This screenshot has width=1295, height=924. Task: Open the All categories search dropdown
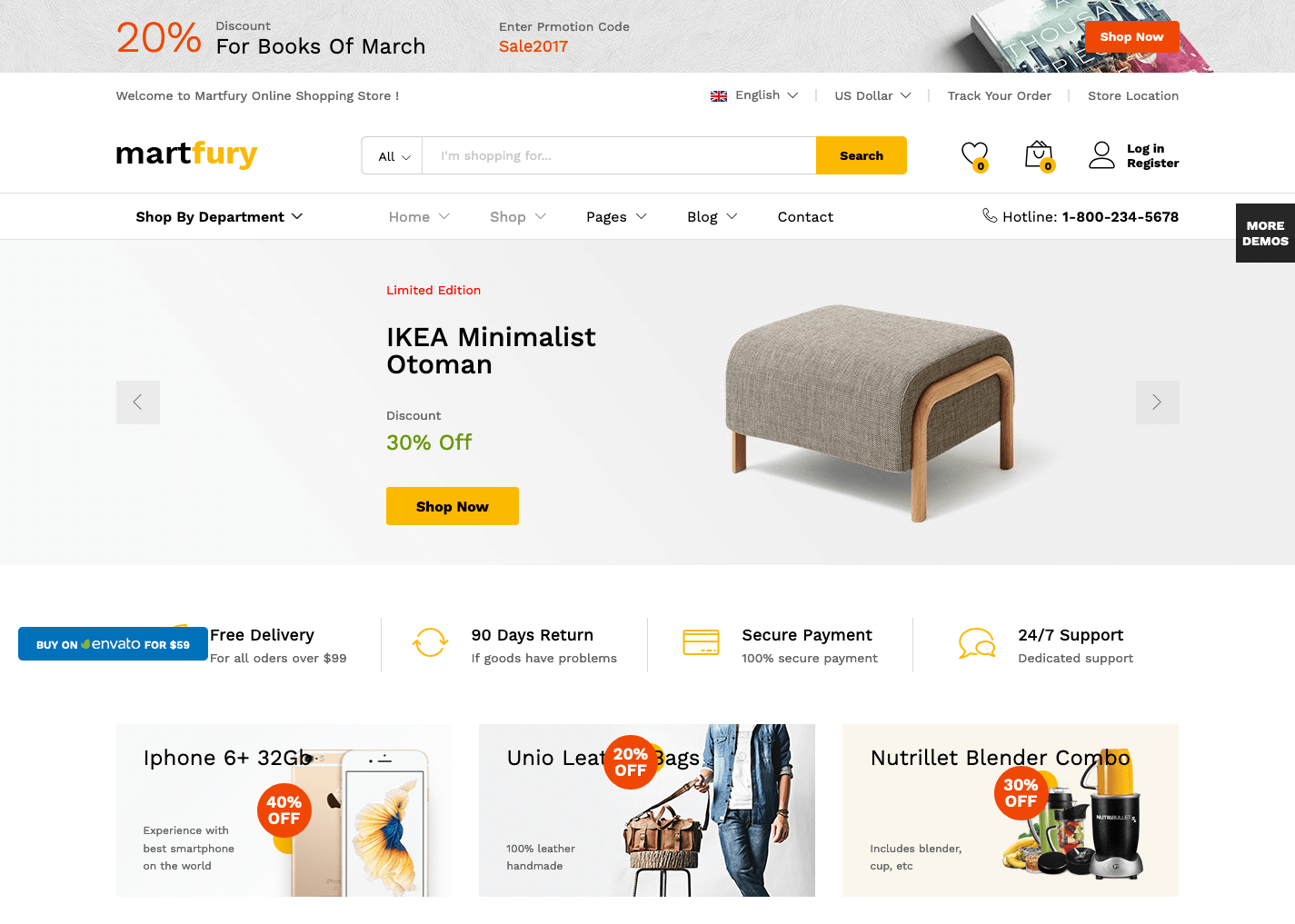tap(393, 156)
